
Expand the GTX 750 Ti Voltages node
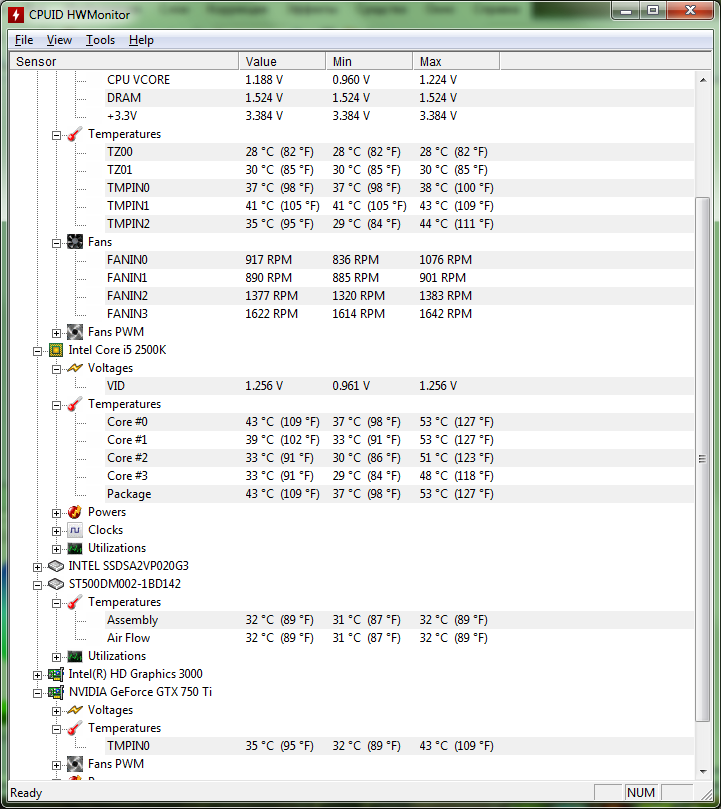tap(56, 711)
